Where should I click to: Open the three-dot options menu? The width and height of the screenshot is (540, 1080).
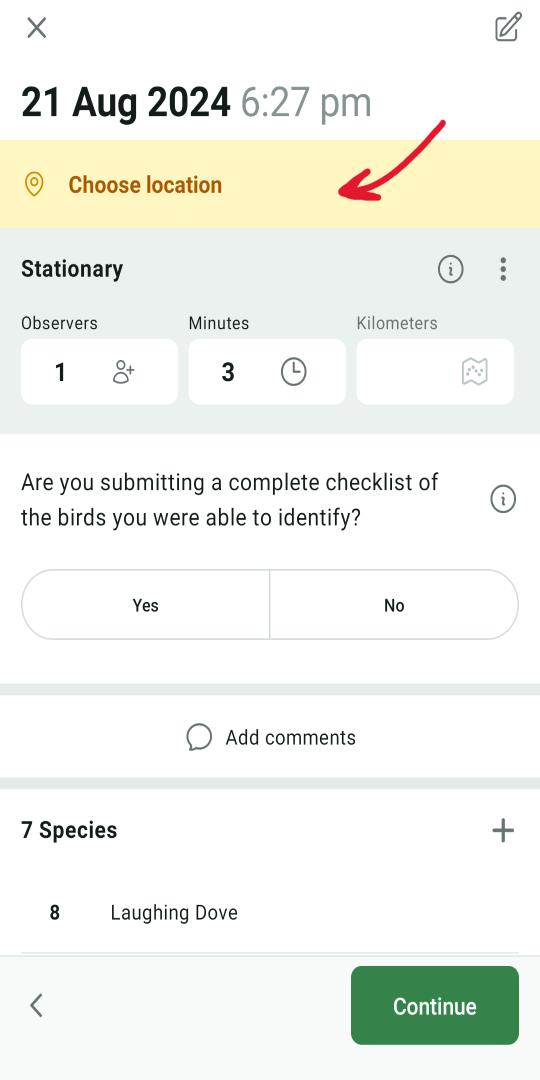click(503, 269)
